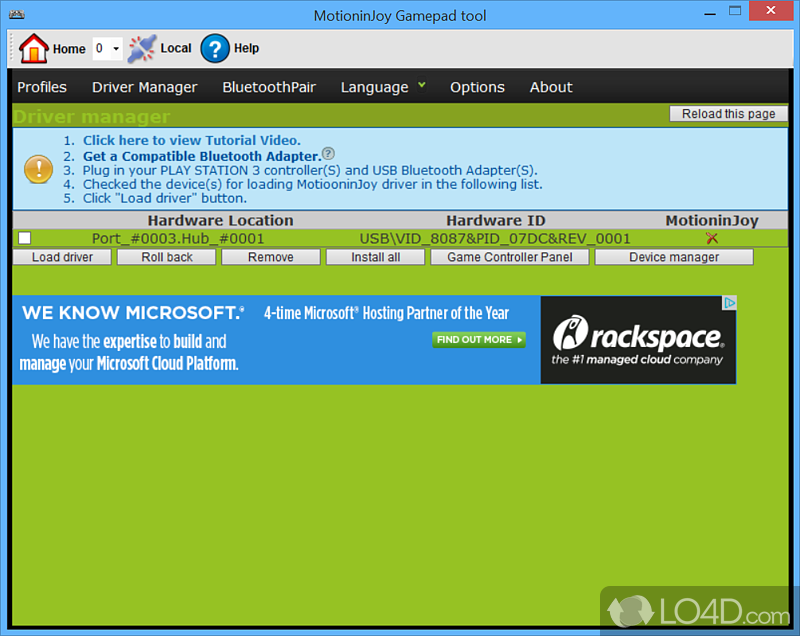Click the Load driver button

(x=62, y=257)
